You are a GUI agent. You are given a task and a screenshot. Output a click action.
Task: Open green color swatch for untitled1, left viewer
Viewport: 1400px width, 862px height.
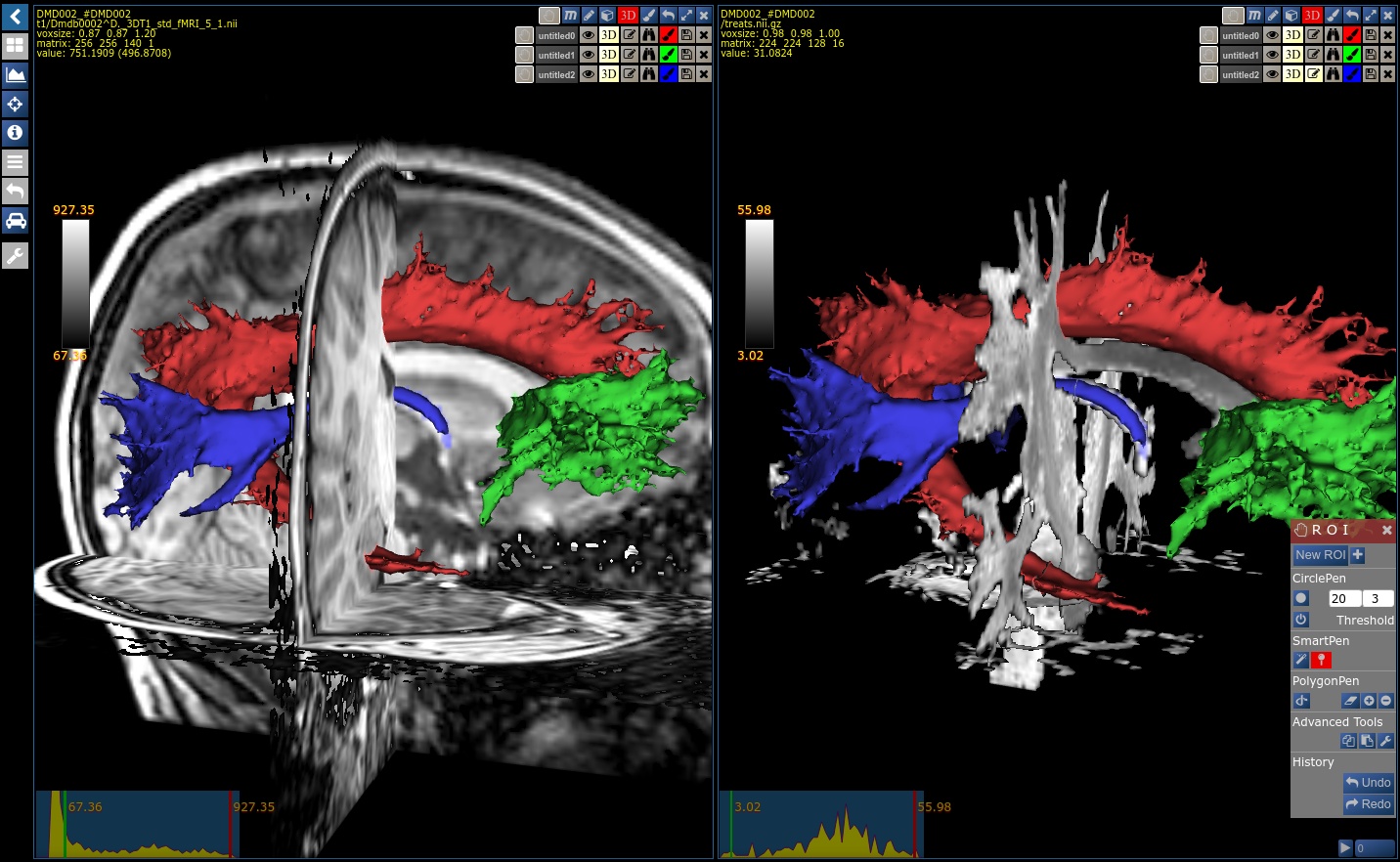tap(669, 55)
